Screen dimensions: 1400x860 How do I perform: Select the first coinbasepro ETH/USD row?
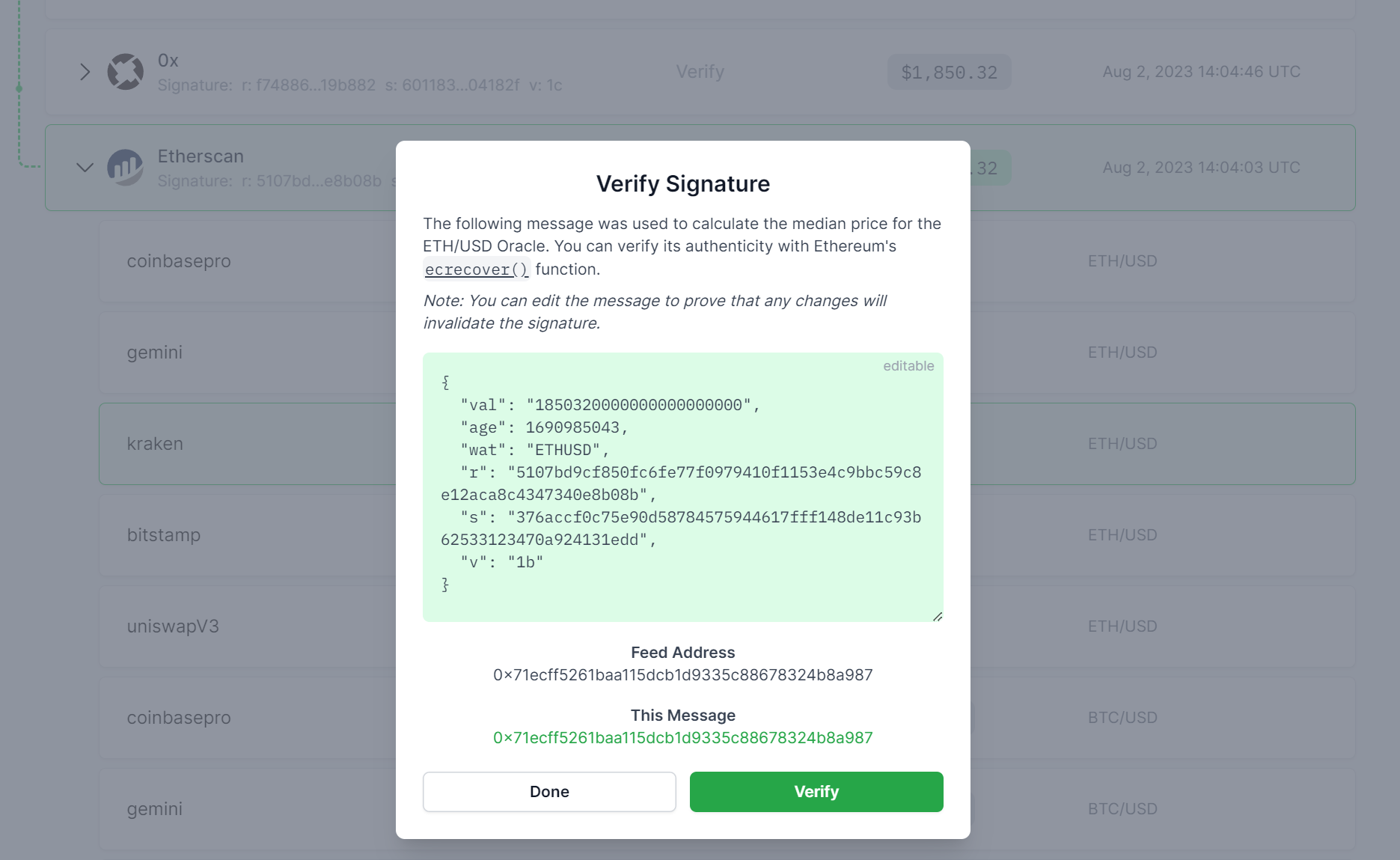click(727, 261)
